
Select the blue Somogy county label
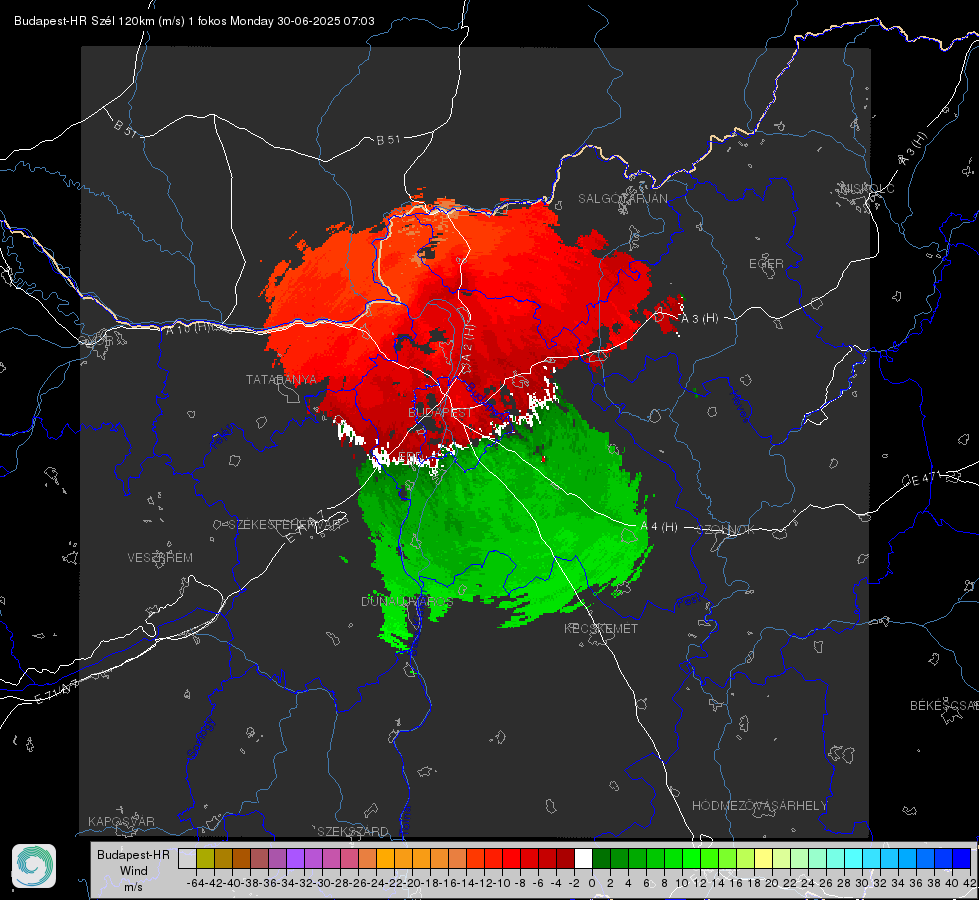tap(200, 738)
